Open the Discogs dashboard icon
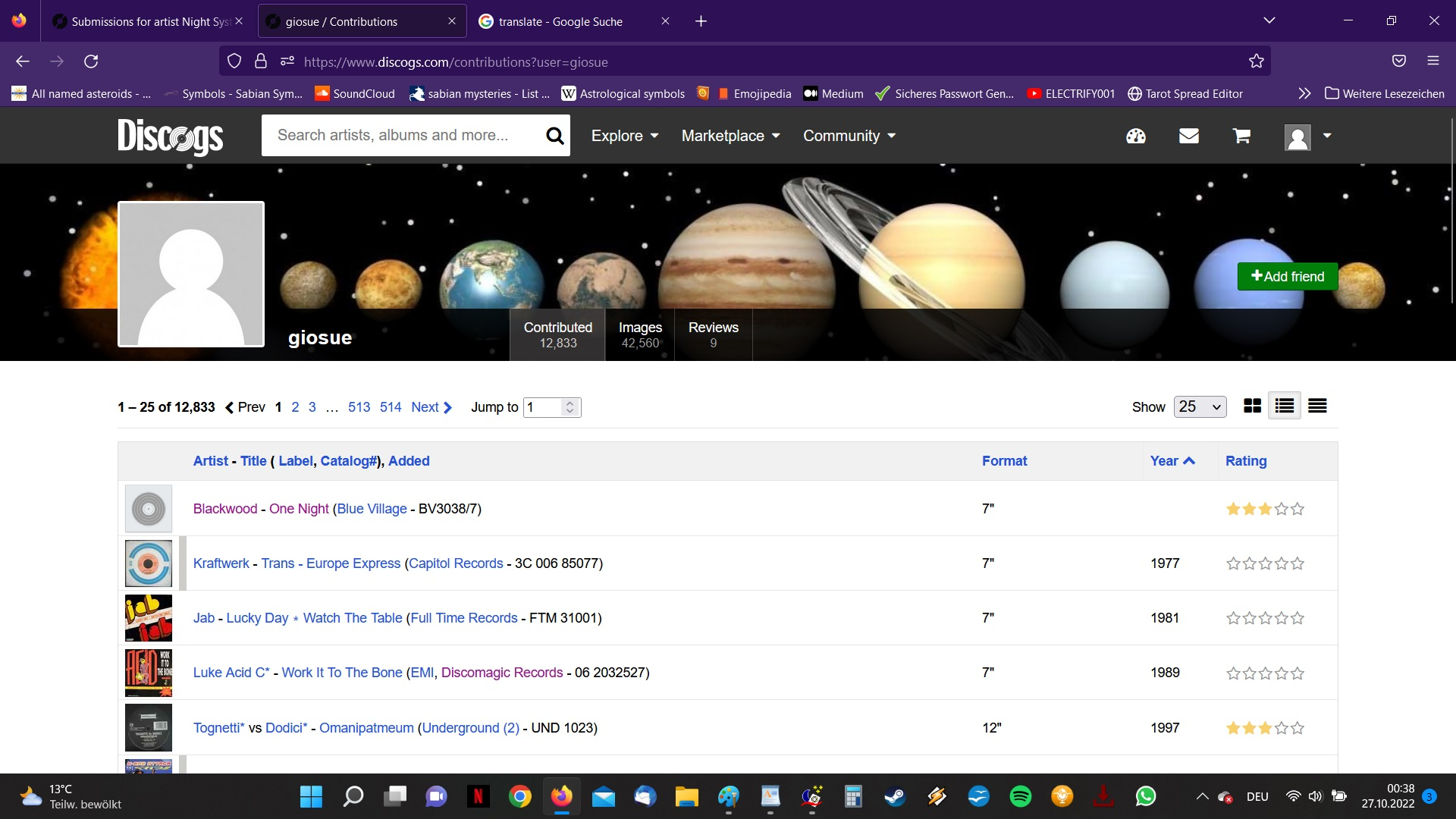 click(1135, 136)
